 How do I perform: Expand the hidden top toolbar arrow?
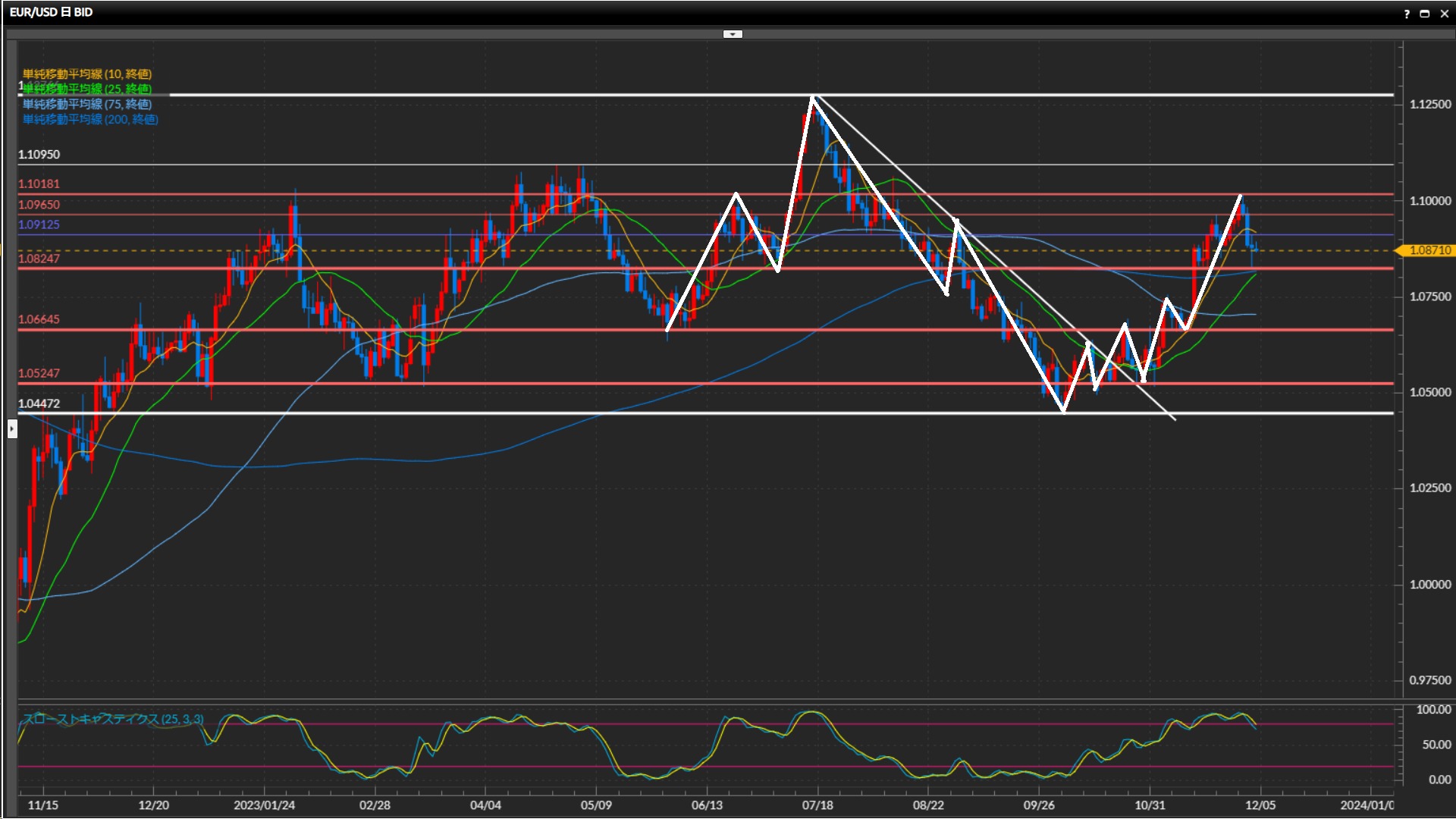733,34
